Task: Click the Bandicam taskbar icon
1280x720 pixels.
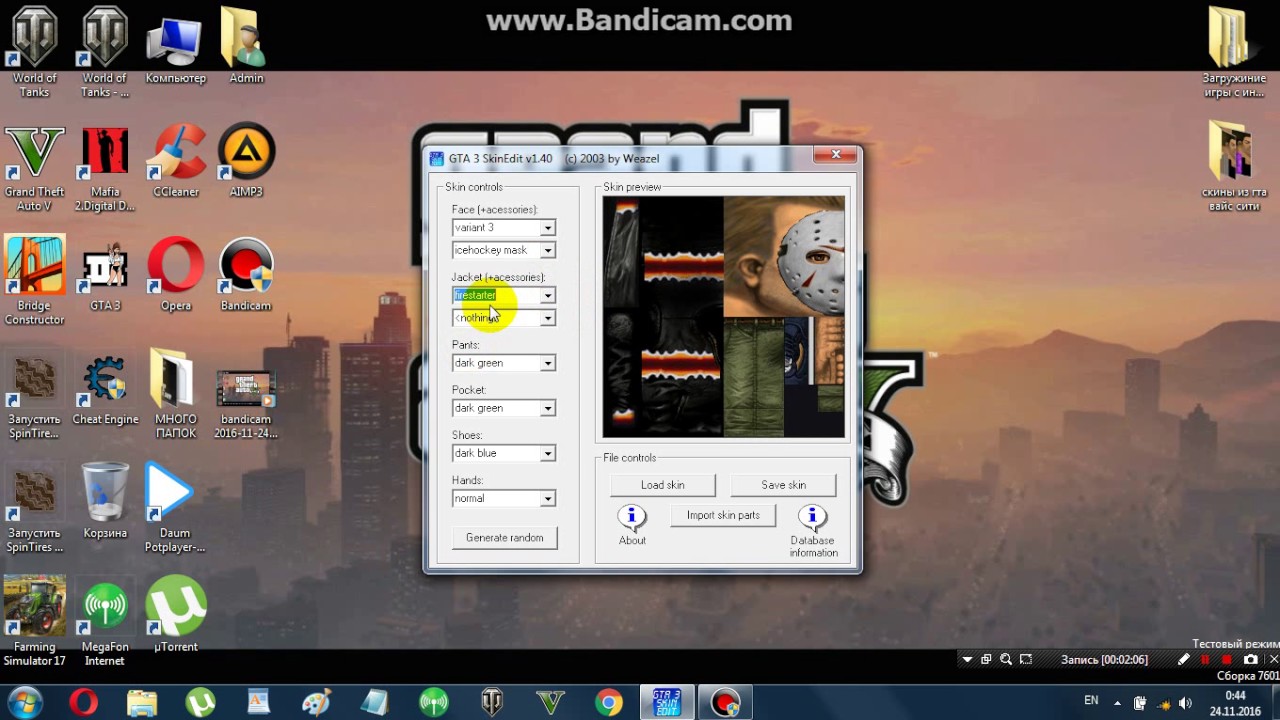Action: tap(725, 703)
